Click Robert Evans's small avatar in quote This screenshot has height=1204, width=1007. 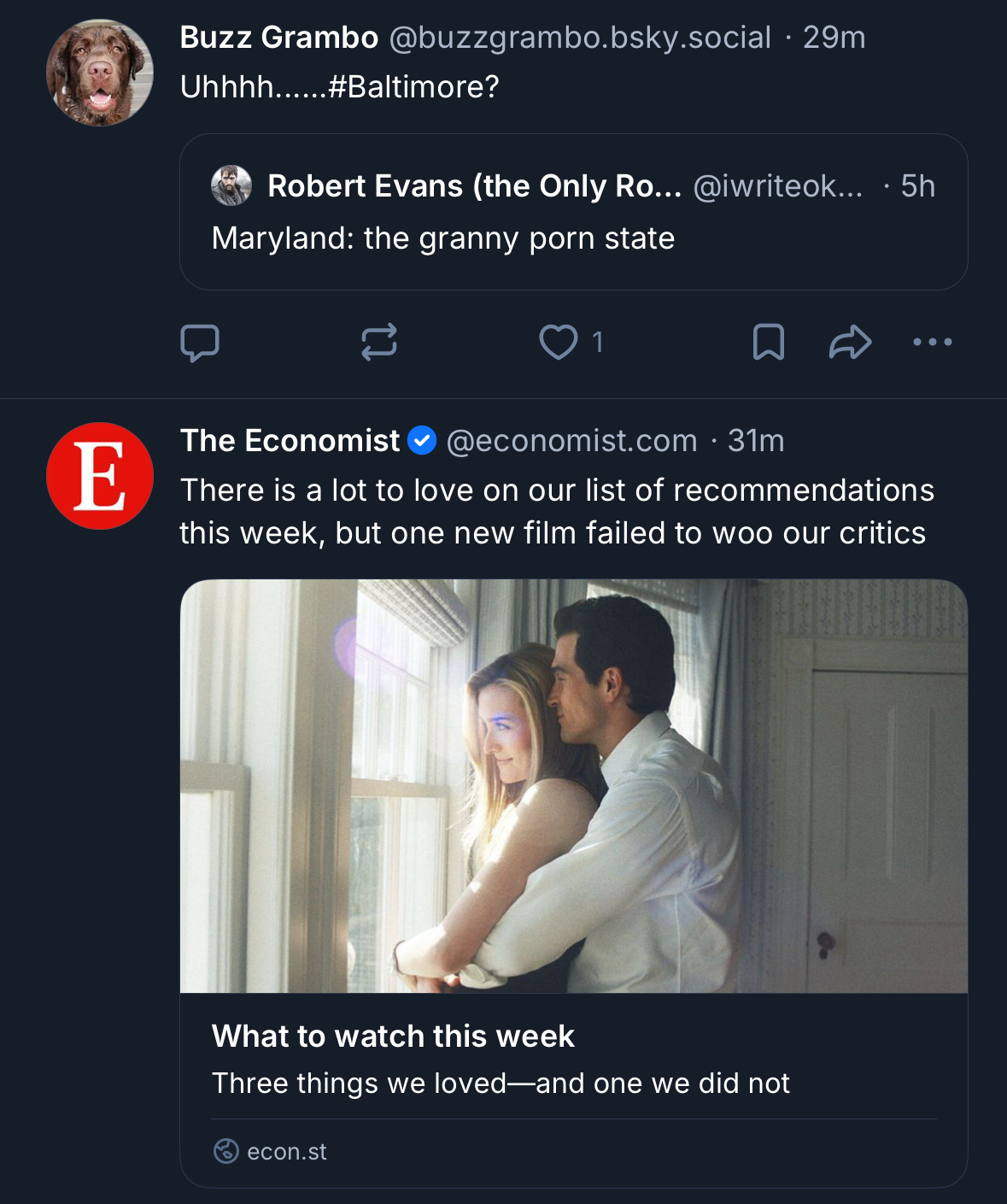(x=231, y=186)
